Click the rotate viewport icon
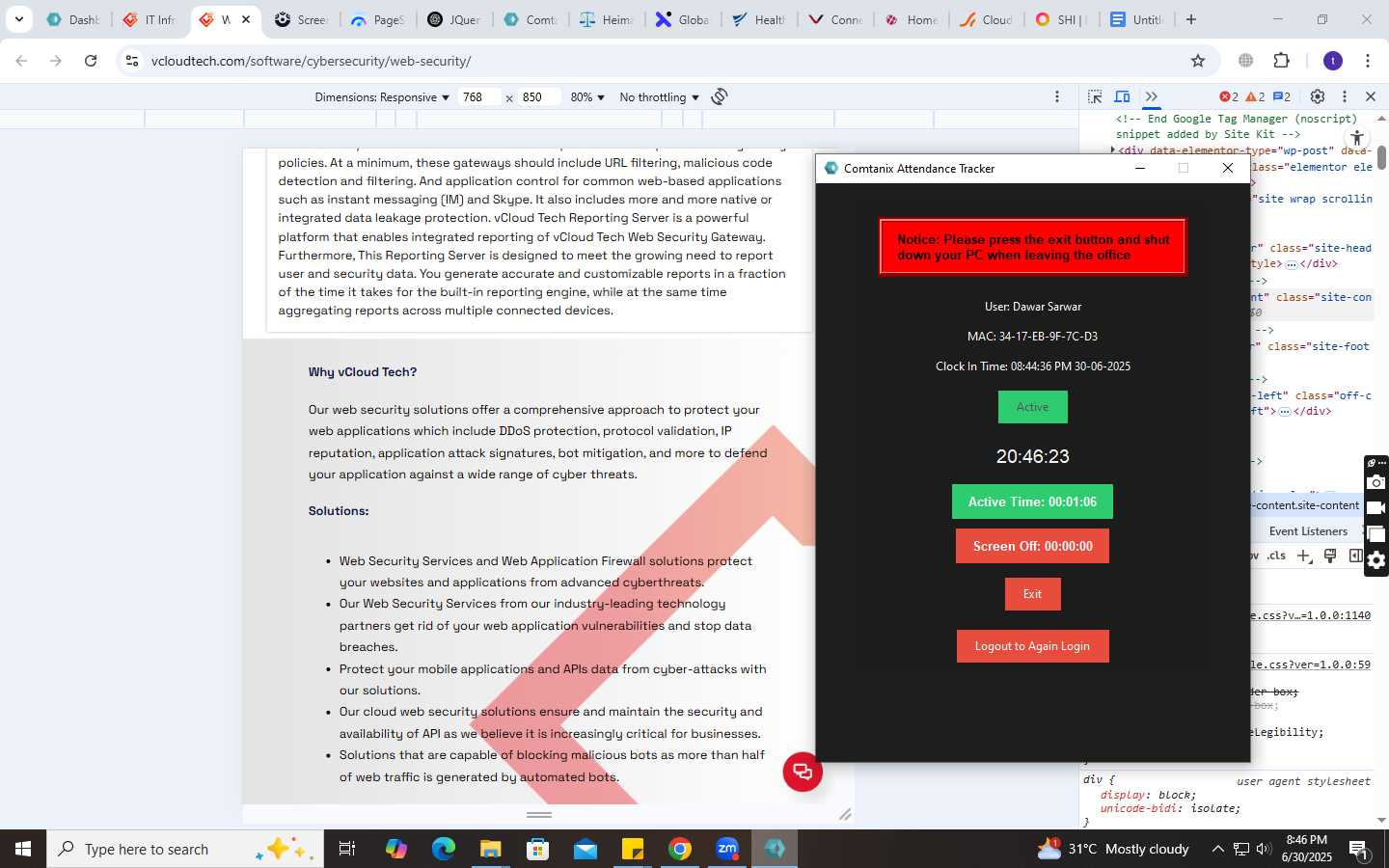1389x868 pixels. pos(720,96)
